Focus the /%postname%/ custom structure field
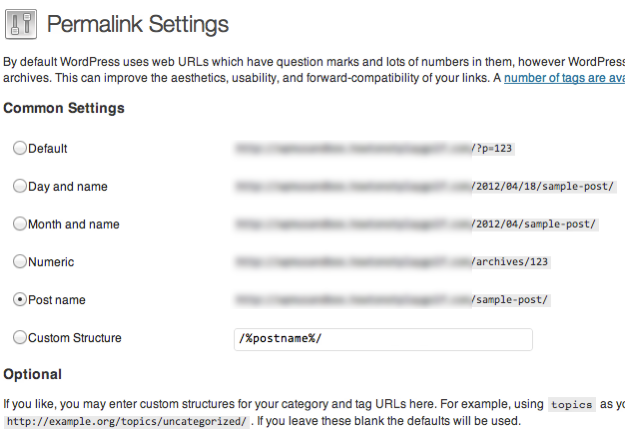Screen dimensions: 625x438 (383, 339)
